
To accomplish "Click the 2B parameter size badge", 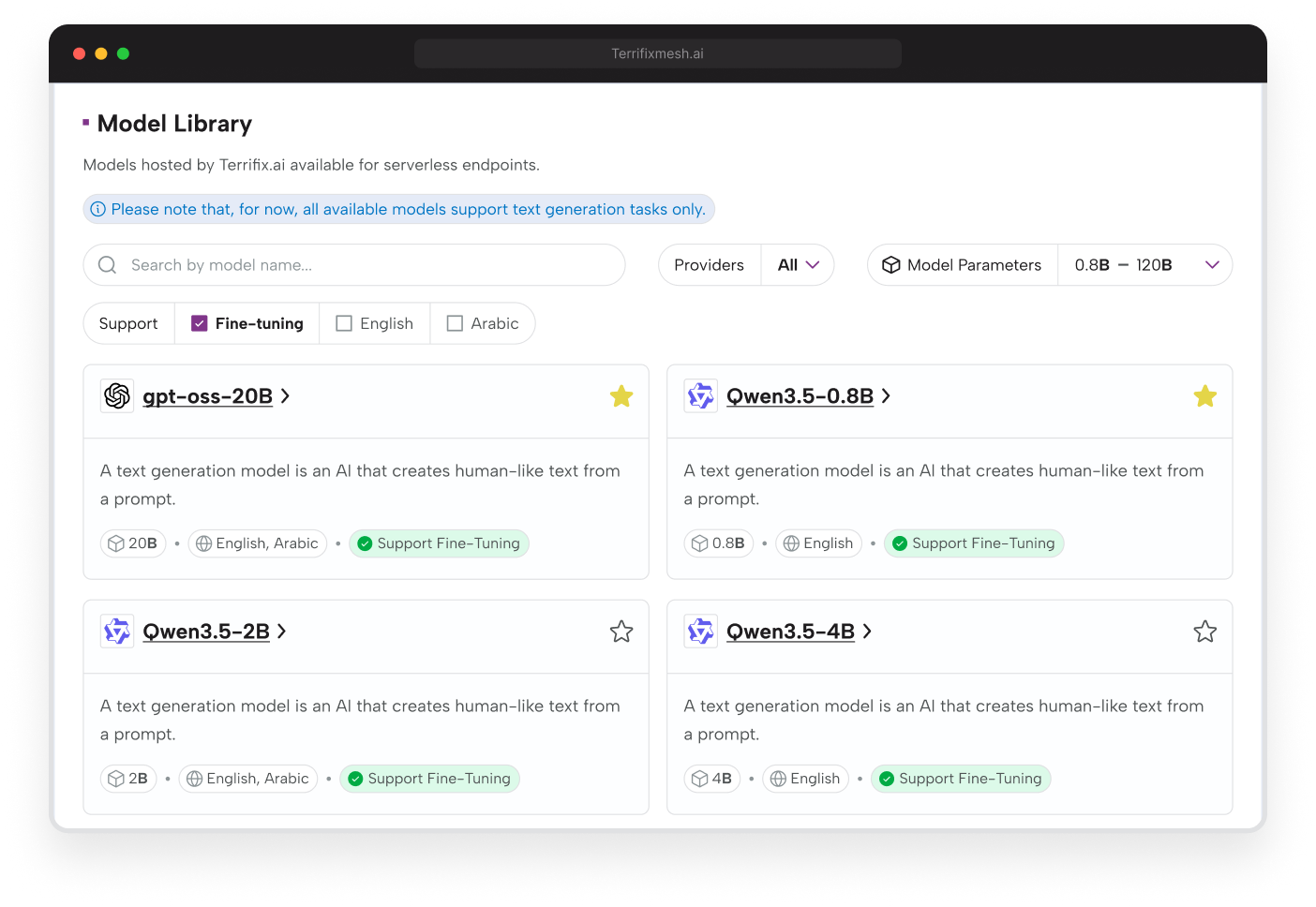I will point(128,779).
